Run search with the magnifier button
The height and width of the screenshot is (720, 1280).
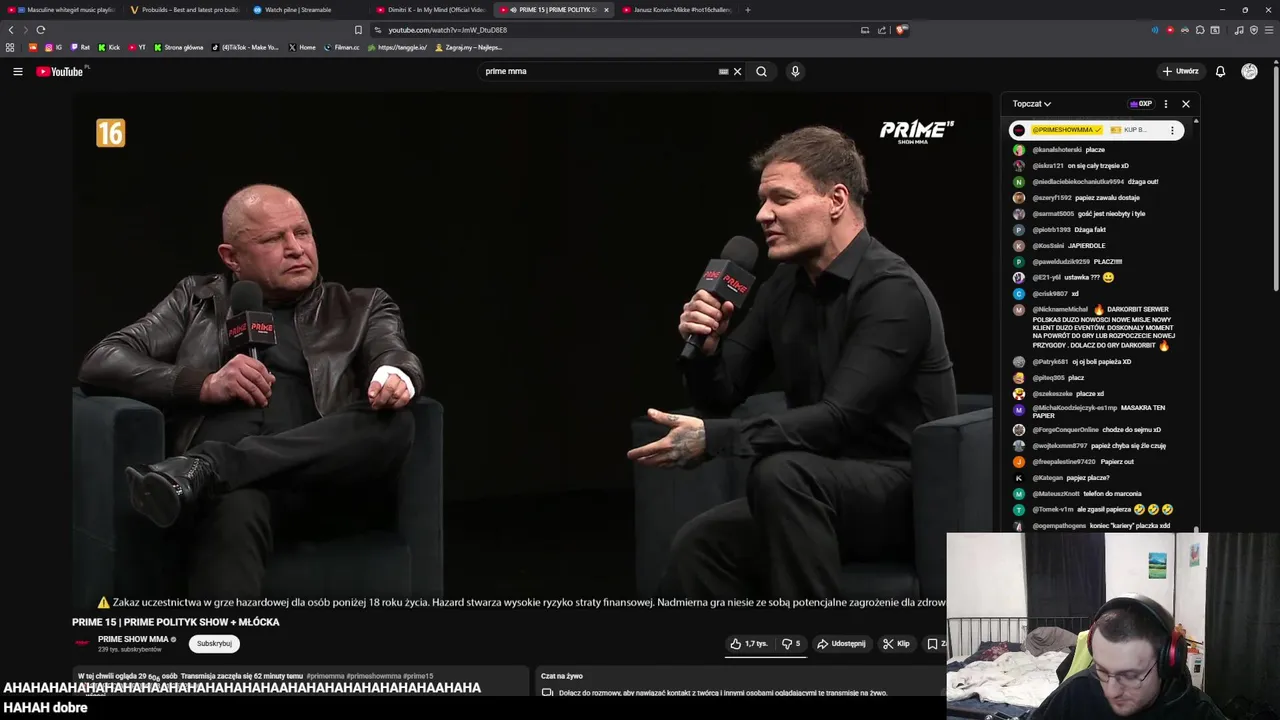pos(761,72)
